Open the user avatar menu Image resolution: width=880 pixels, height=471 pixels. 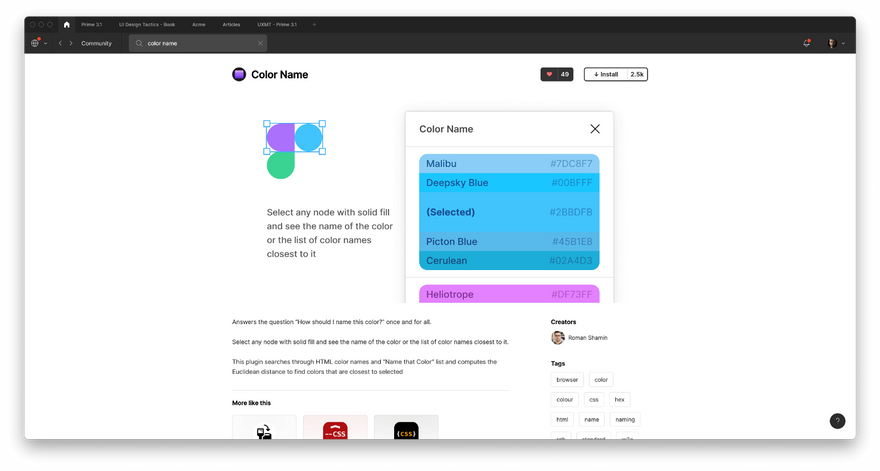[x=832, y=43]
